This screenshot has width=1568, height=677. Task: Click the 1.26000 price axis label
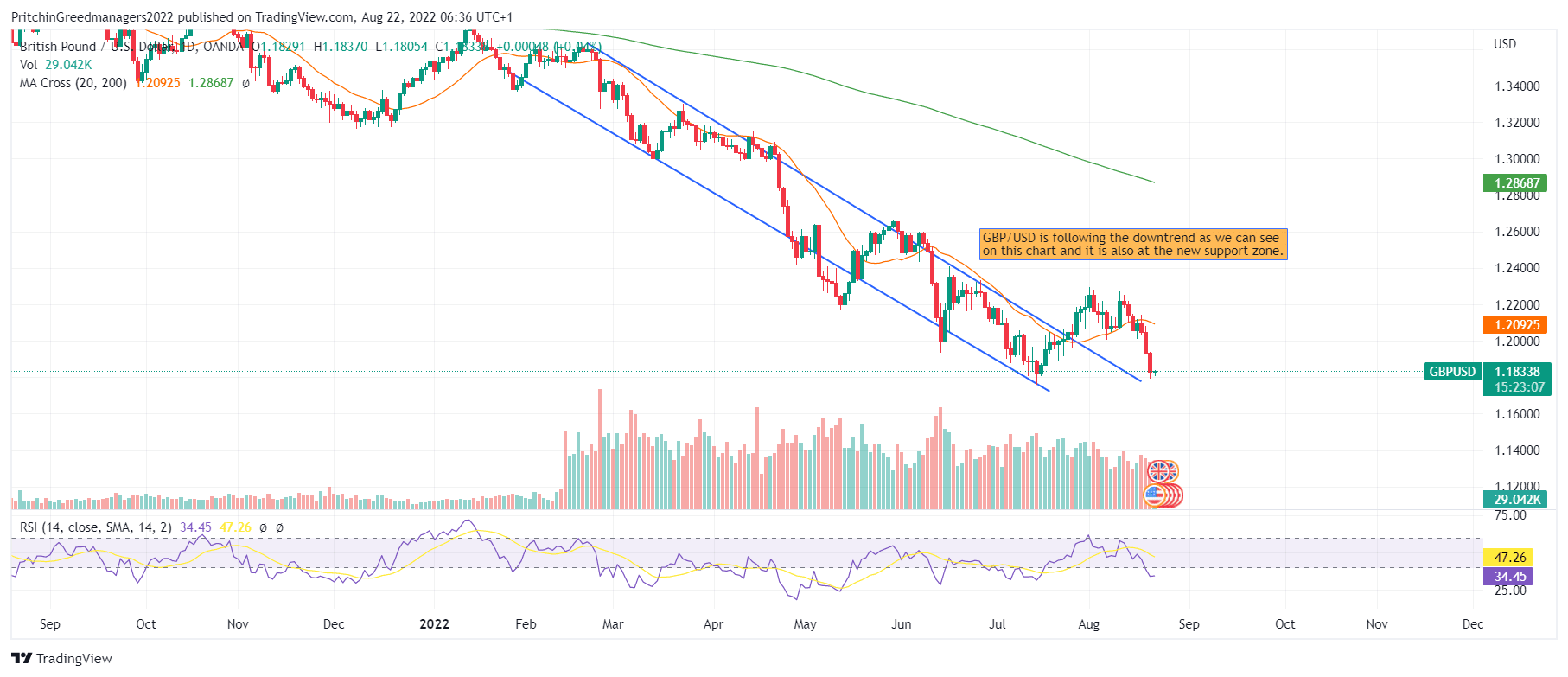1517,232
